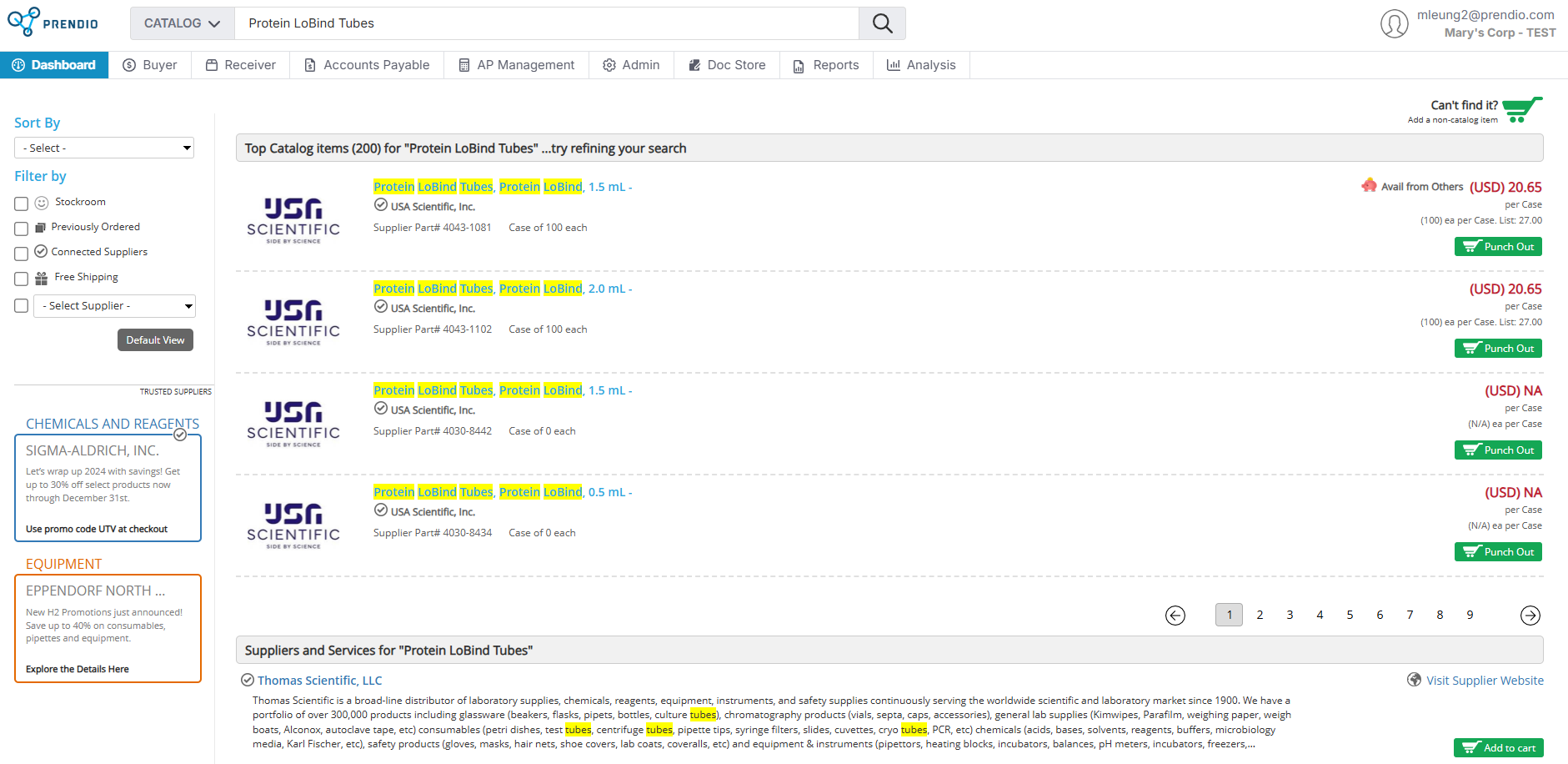
Task: Open the Eppendorf North promo card
Action: 108,628
